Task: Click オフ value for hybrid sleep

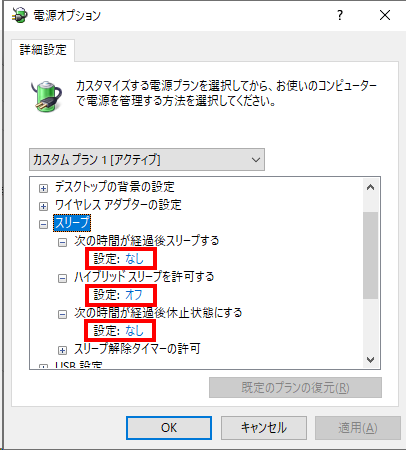Action: pyautogui.click(x=134, y=295)
